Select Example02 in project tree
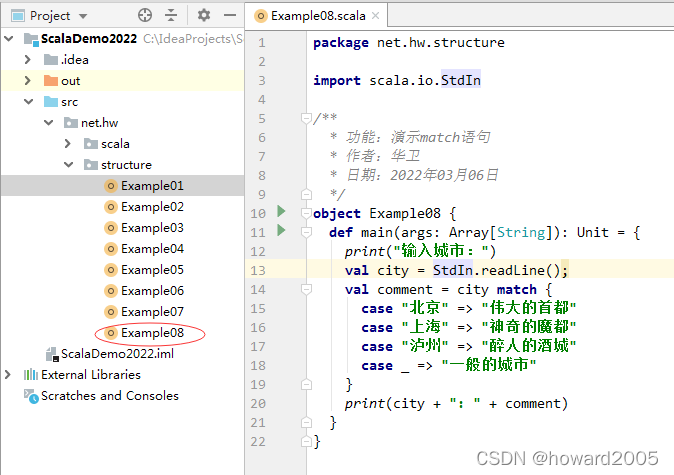 click(152, 207)
